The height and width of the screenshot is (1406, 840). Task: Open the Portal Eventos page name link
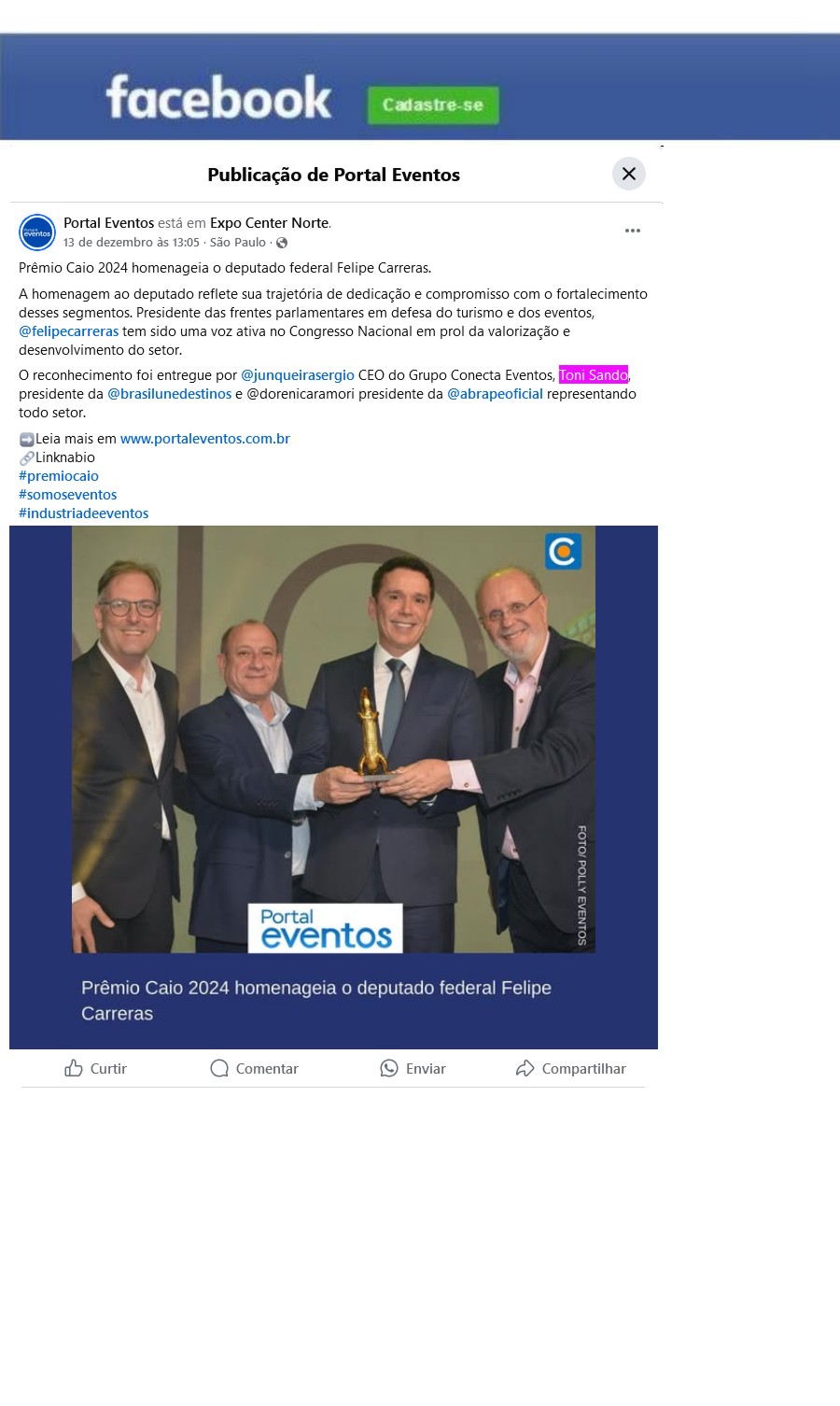pyautogui.click(x=108, y=223)
